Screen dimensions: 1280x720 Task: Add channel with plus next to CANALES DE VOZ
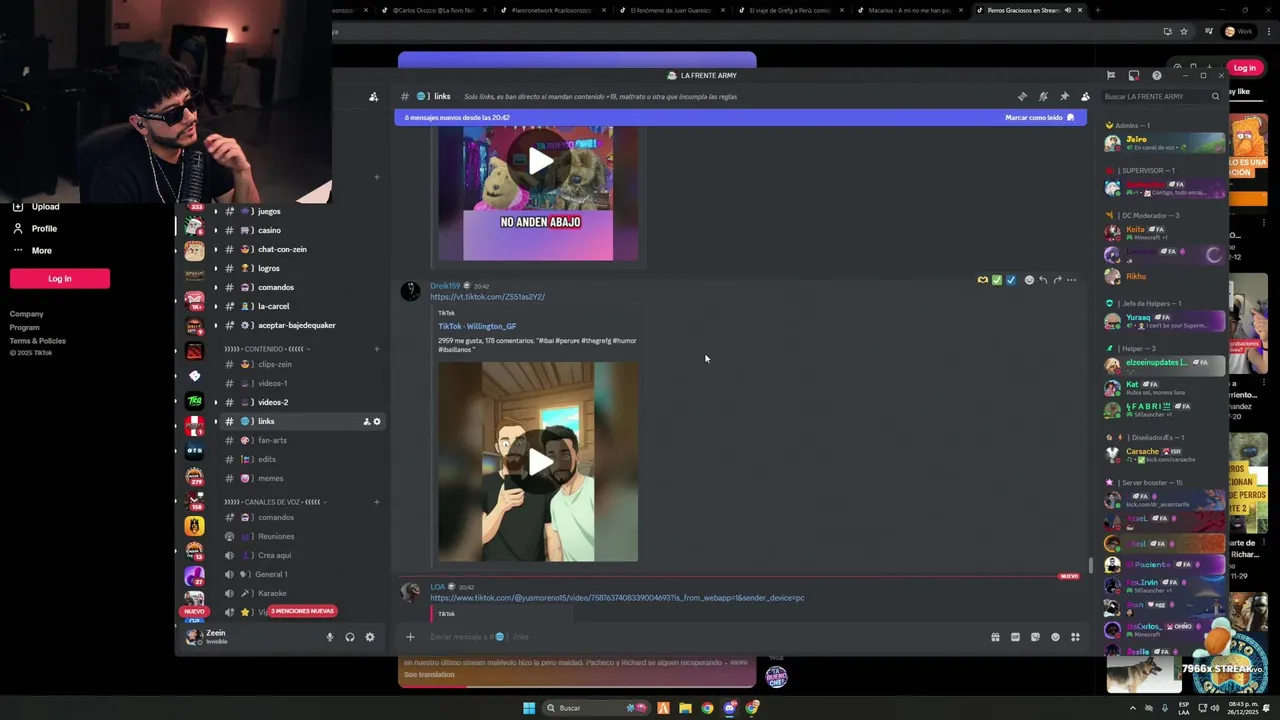[x=377, y=502]
